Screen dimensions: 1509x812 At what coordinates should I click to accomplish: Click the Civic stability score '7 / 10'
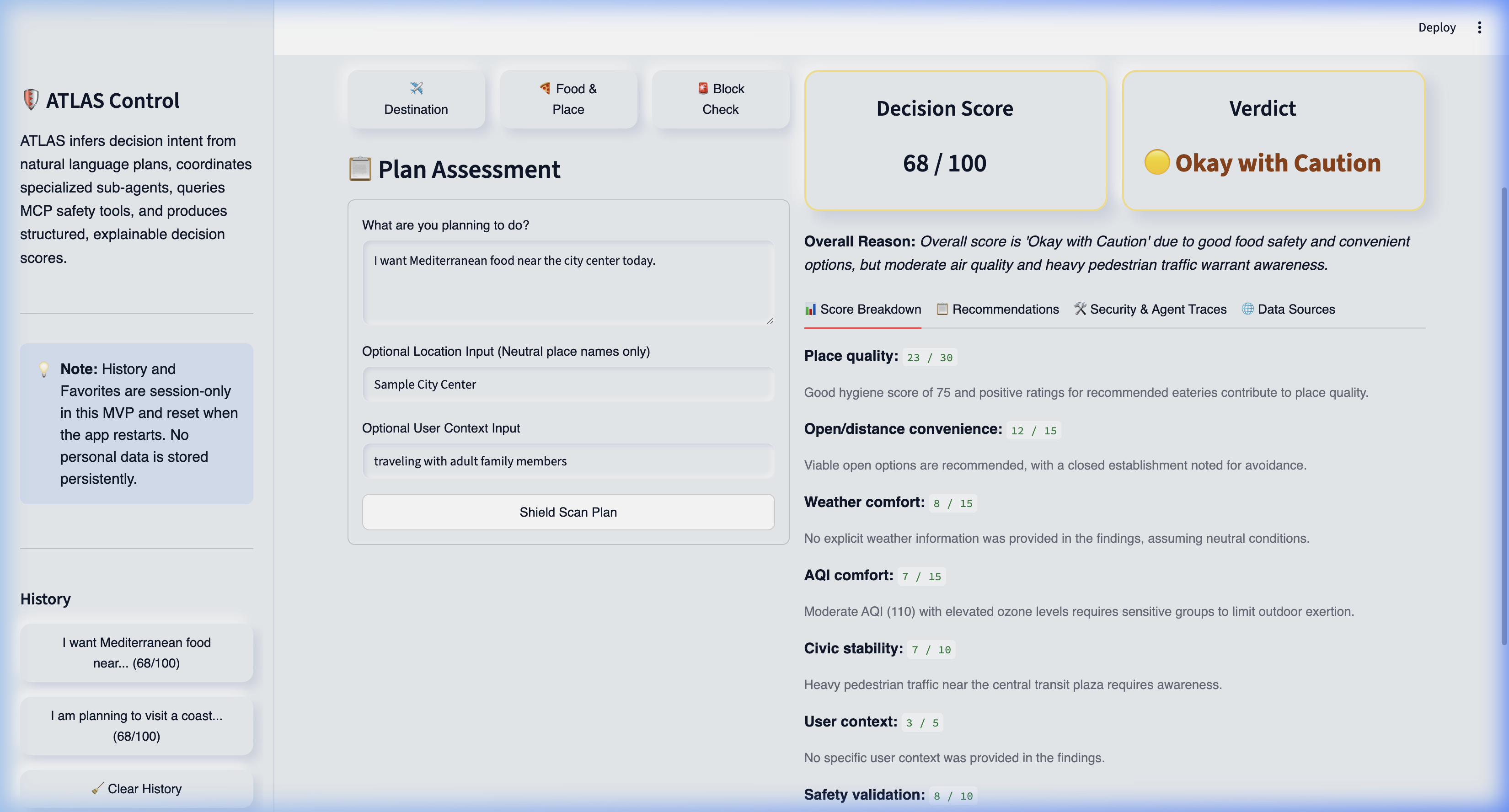click(x=931, y=650)
